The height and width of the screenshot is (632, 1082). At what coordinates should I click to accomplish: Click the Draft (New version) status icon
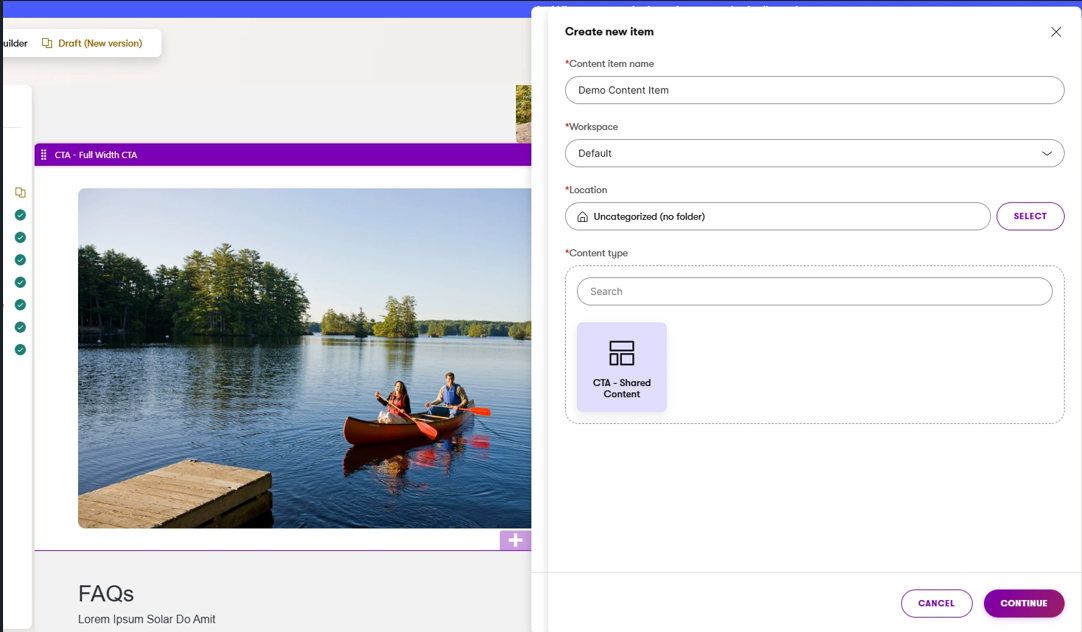pos(47,44)
